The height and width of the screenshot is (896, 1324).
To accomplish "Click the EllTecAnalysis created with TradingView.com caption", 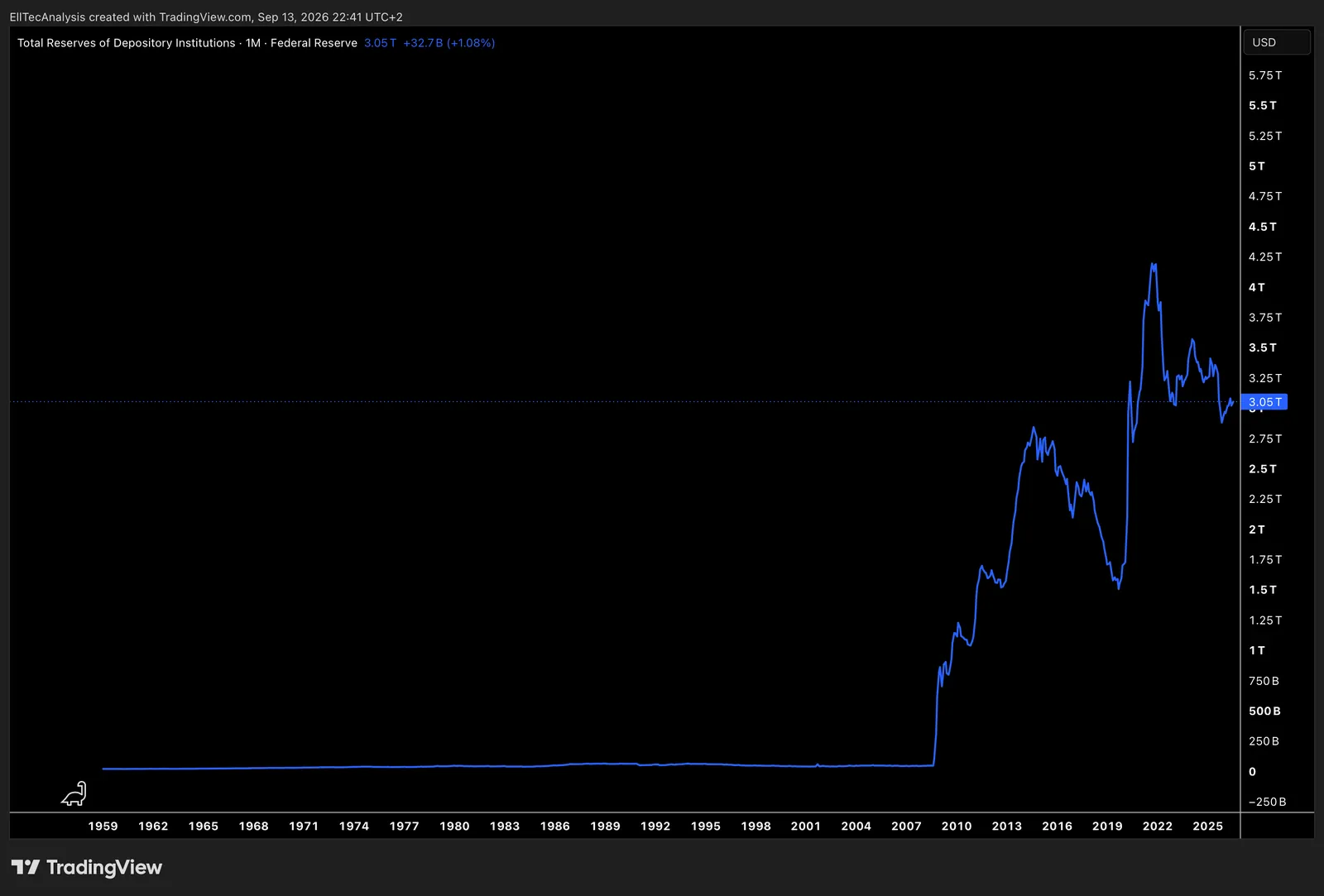I will 206,17.
